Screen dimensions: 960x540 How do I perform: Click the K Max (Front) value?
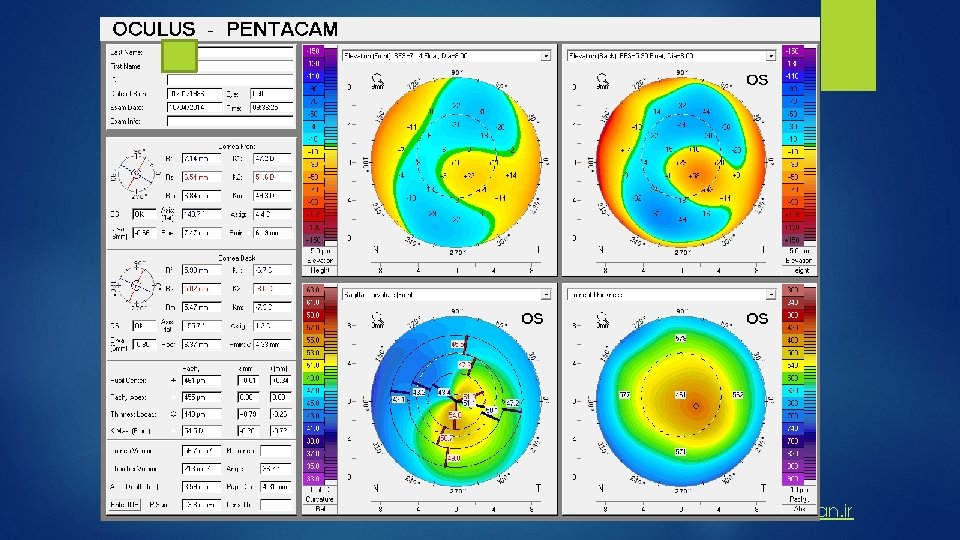(201, 431)
